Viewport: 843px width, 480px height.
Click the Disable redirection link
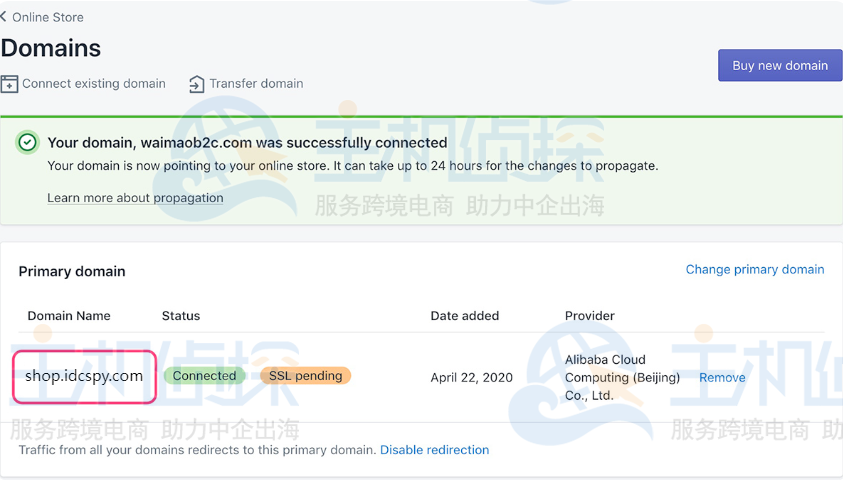pyautogui.click(x=434, y=450)
